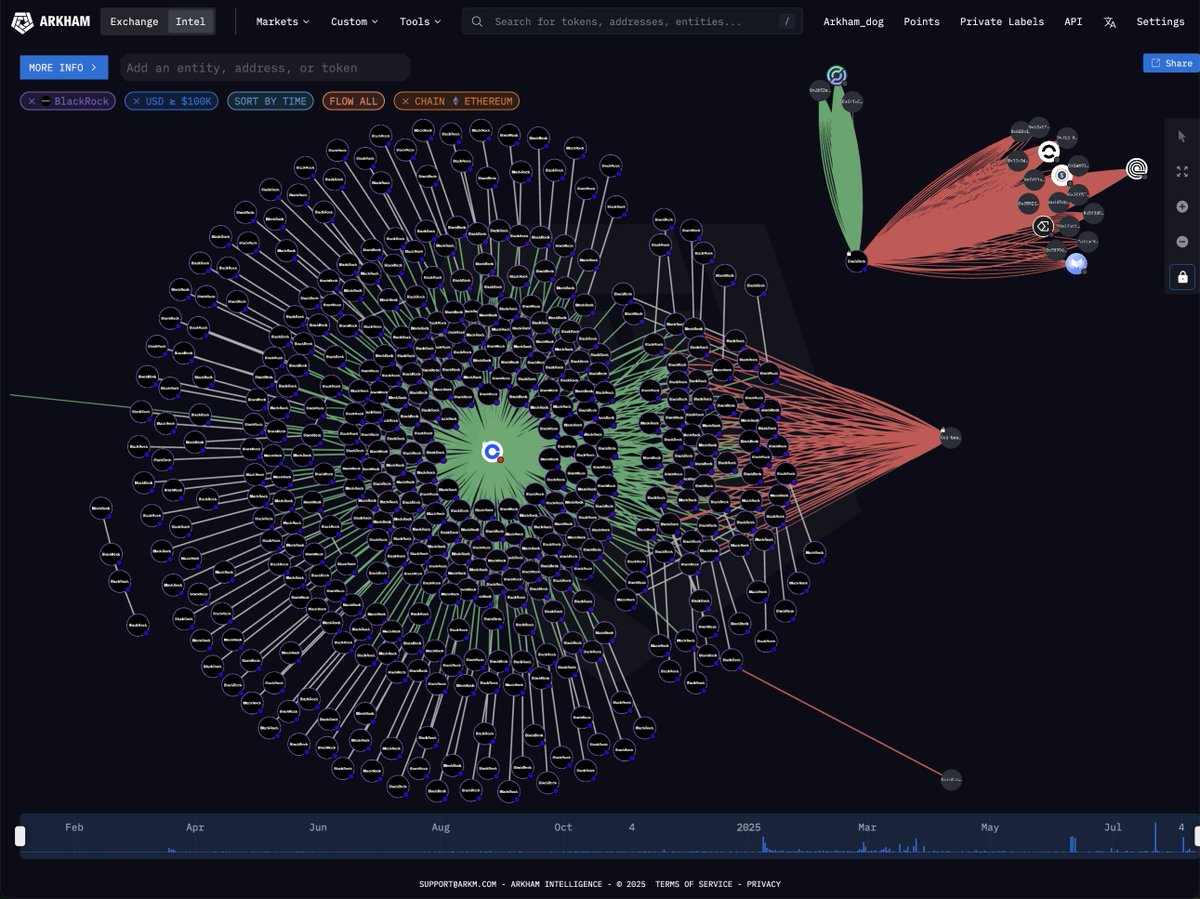Screen dimensions: 1200x899
Task: Click the blue S coin node
Action: pyautogui.click(x=1061, y=176)
